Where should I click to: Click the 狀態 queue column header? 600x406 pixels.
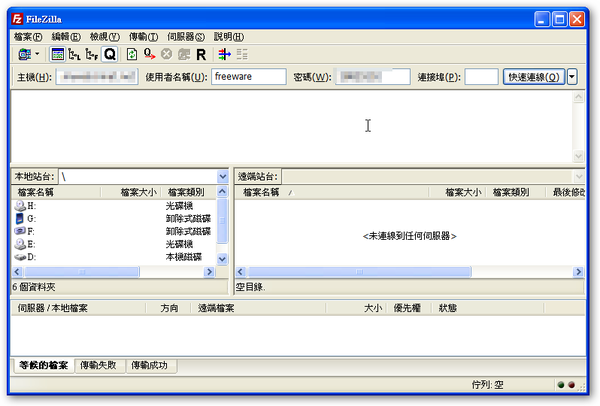pyautogui.click(x=448, y=308)
